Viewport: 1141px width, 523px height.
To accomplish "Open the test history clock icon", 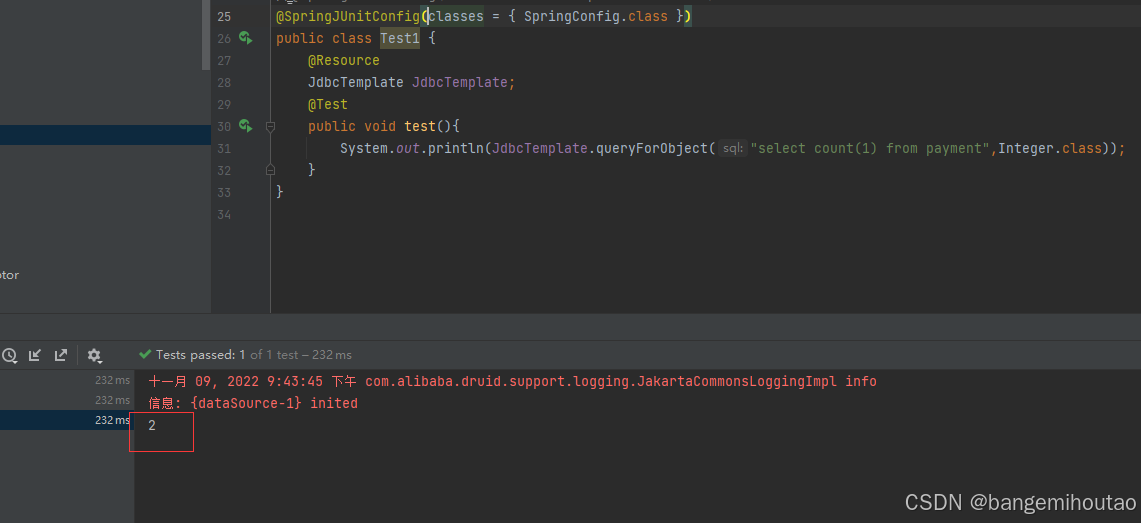I will pyautogui.click(x=9, y=355).
